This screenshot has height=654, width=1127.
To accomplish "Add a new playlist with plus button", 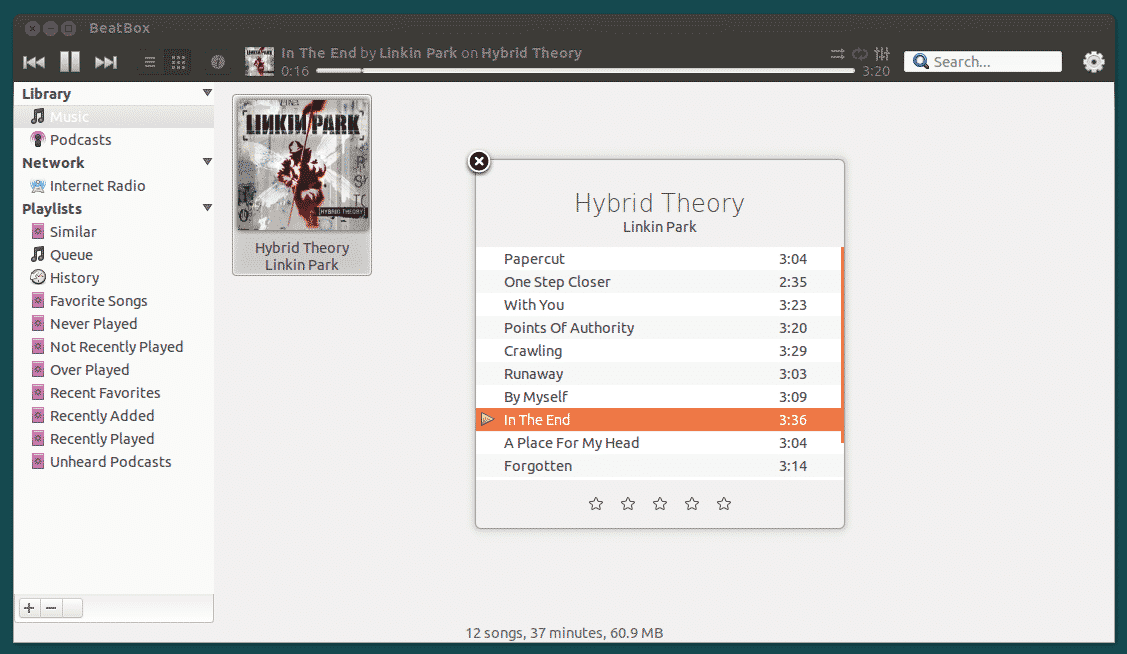I will pyautogui.click(x=29, y=608).
